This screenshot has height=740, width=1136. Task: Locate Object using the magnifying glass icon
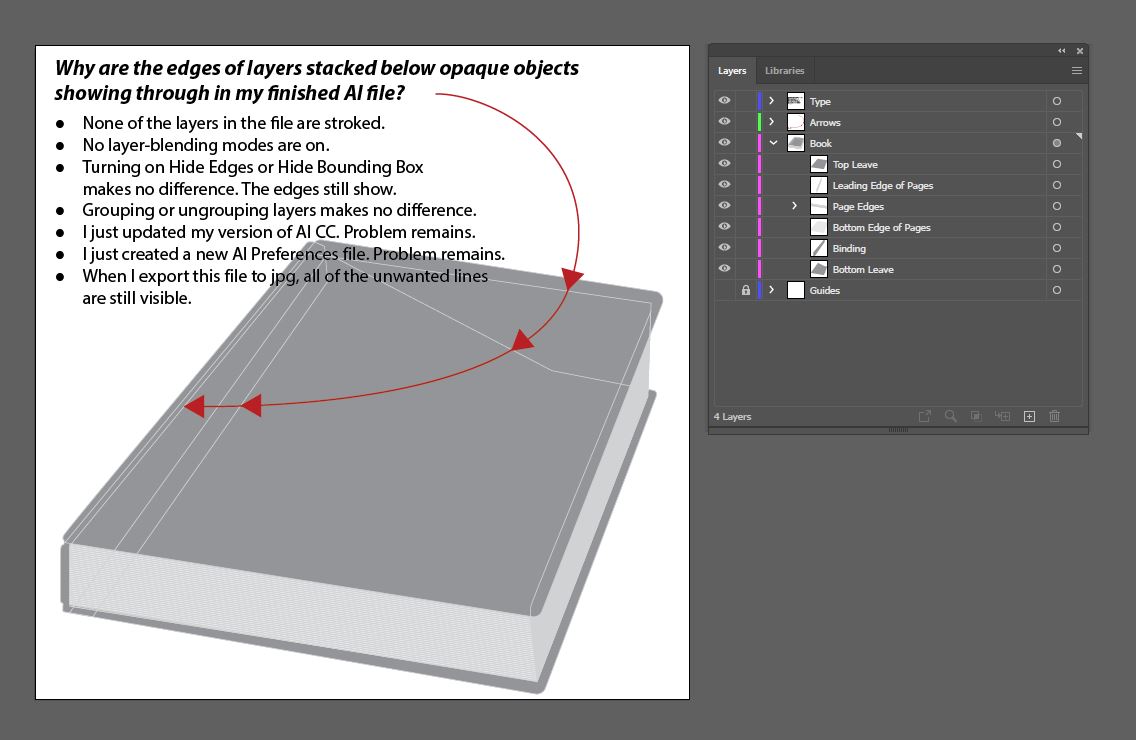[x=950, y=416]
